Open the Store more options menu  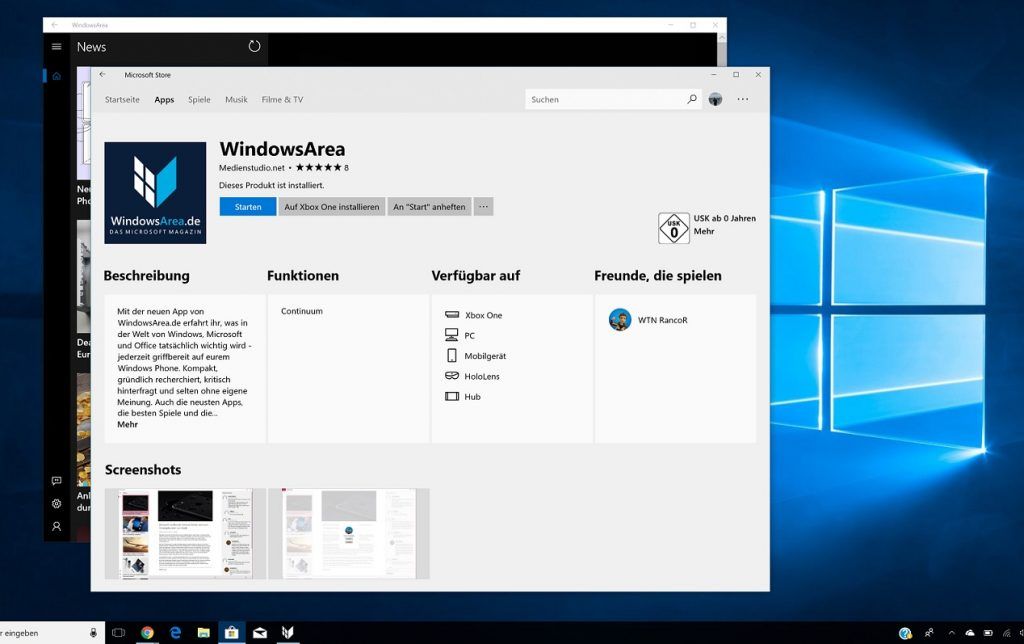743,99
